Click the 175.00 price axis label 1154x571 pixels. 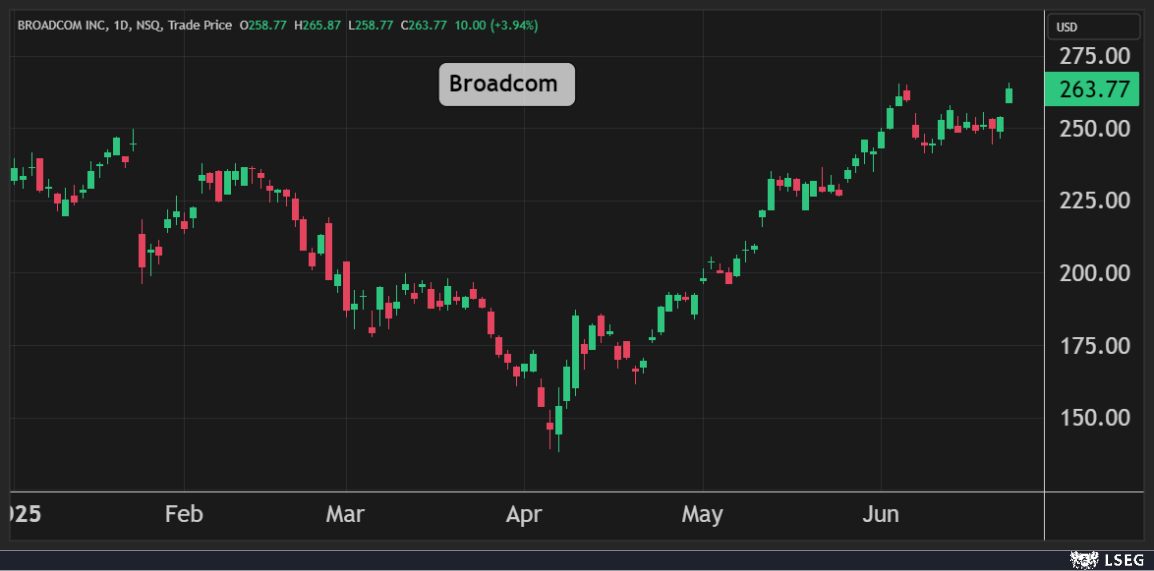click(x=1094, y=345)
